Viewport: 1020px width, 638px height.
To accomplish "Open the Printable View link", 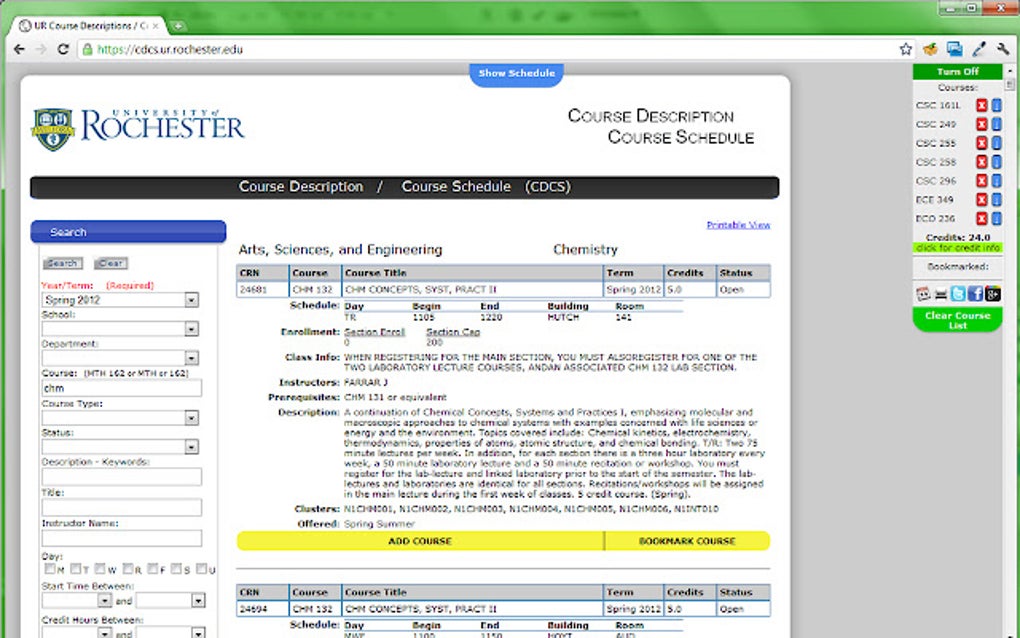I will coord(738,225).
